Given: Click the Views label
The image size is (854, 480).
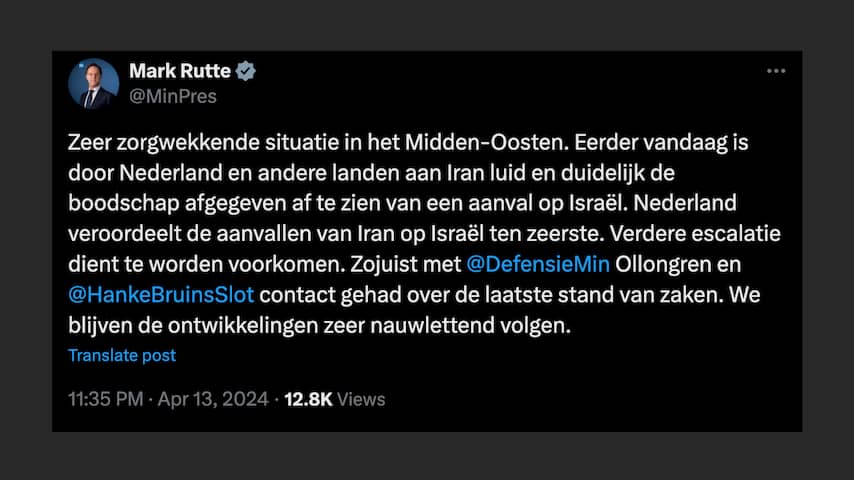Looking at the screenshot, I should click(x=361, y=399).
